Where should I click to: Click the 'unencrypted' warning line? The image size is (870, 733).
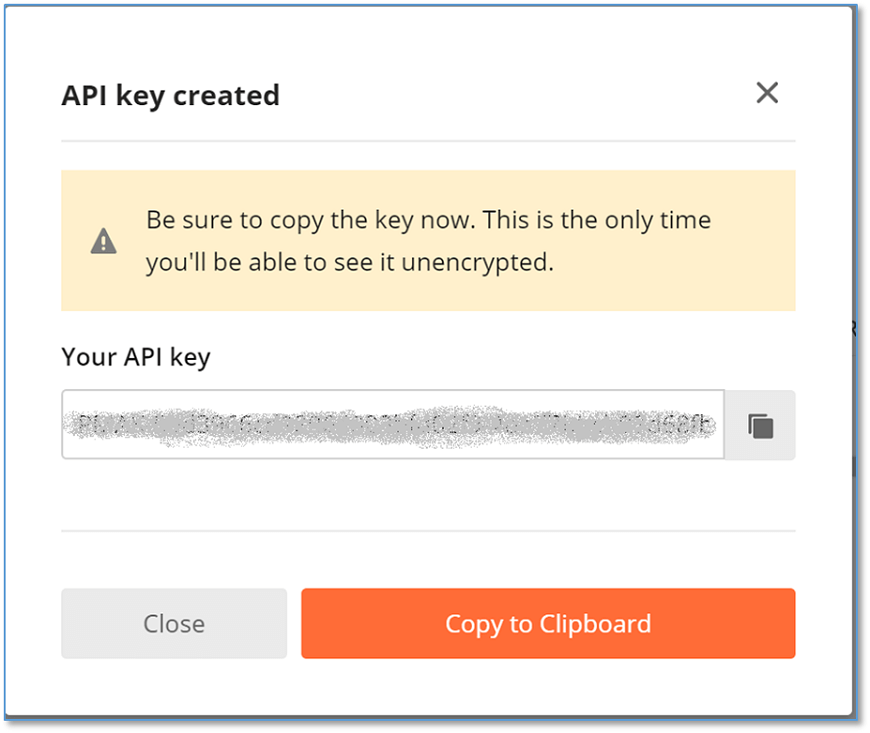[x=350, y=262]
